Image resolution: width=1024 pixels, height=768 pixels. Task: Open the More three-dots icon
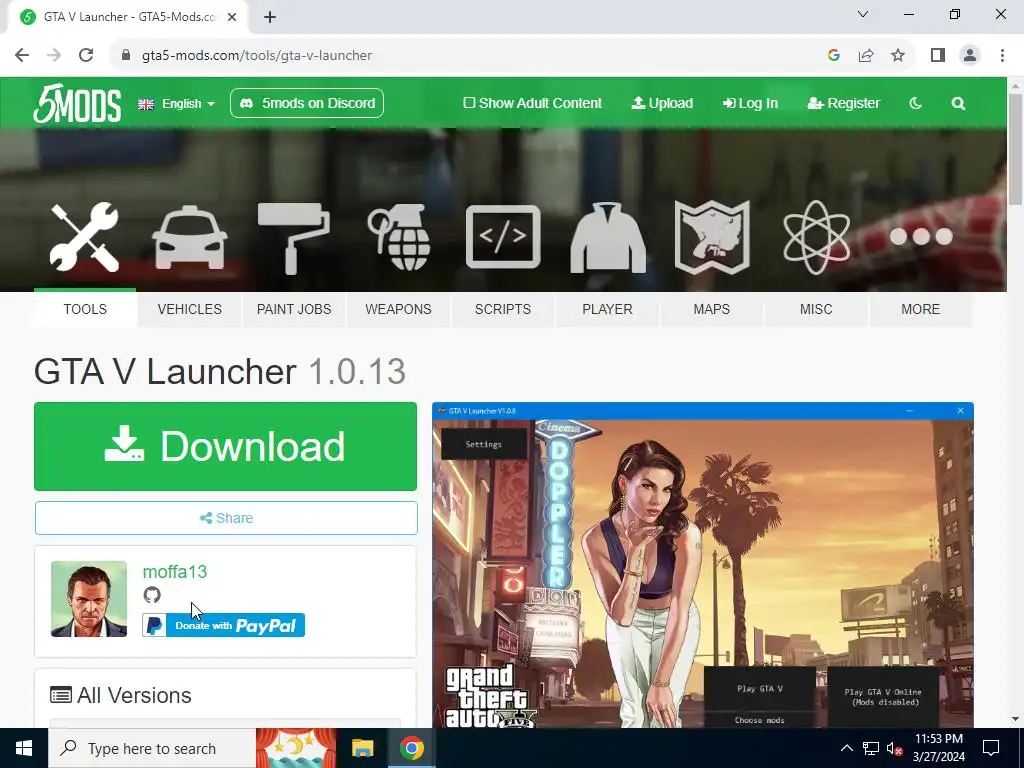point(921,236)
